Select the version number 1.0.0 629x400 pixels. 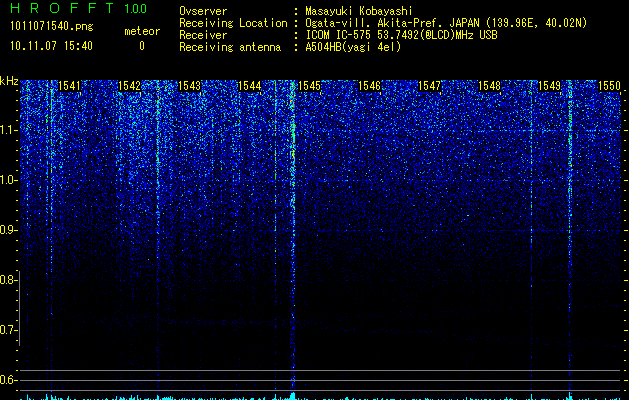click(x=136, y=8)
